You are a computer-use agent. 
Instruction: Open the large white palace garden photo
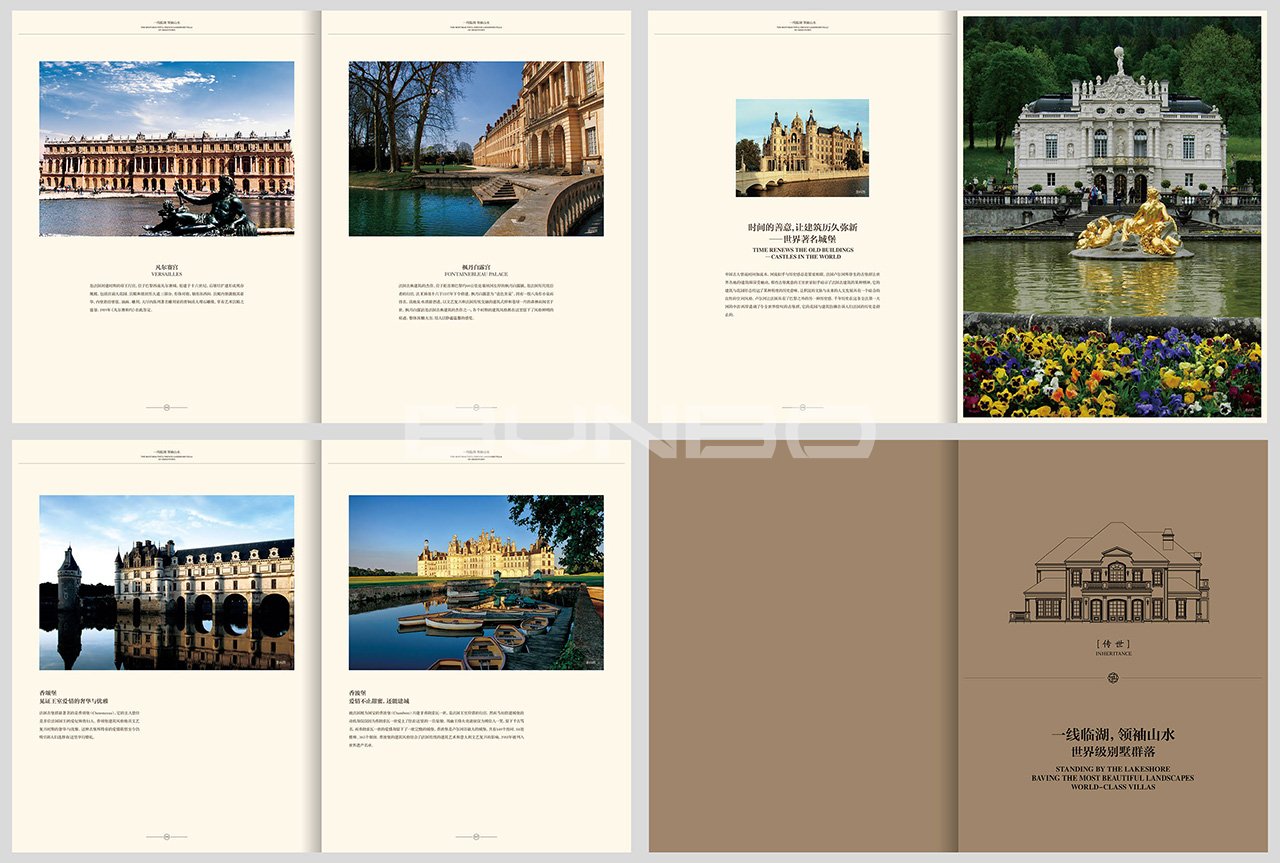1112,216
